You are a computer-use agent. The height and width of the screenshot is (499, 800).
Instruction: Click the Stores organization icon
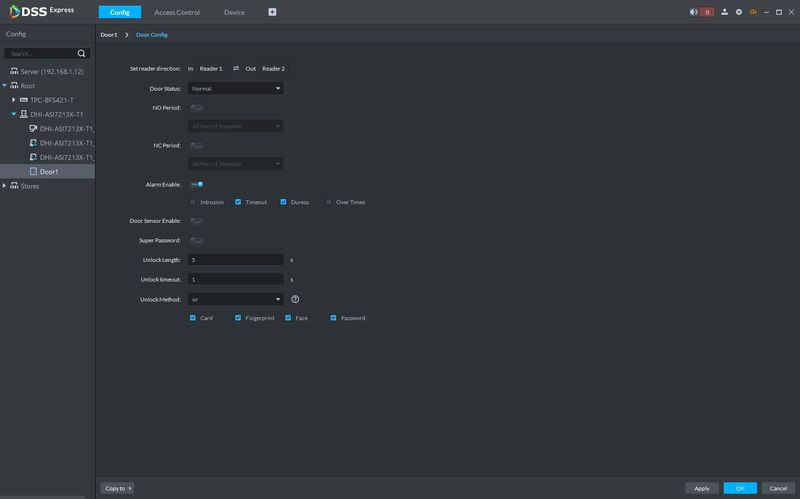click(14, 186)
